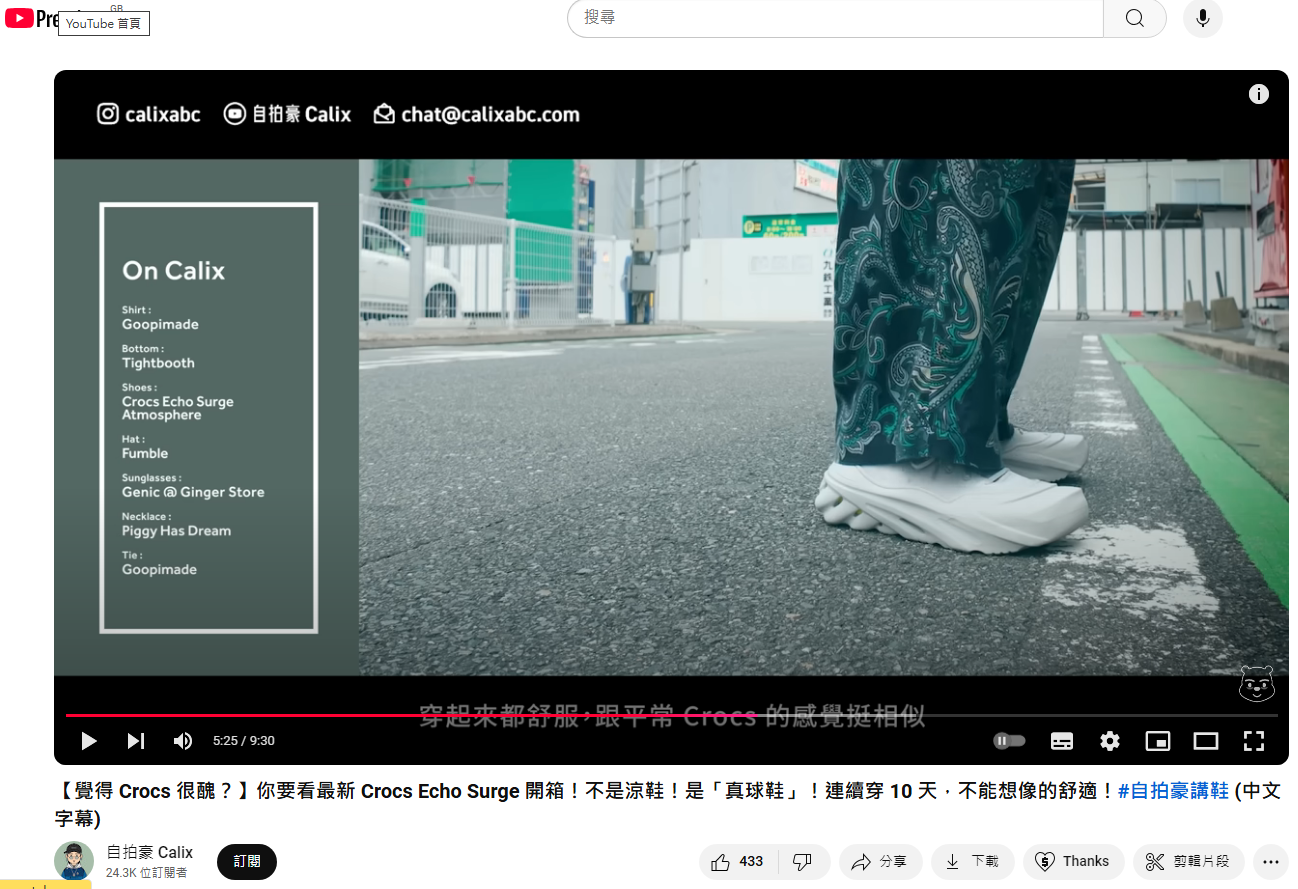Open the channel avatar of 自拍豪 Calix
The image size is (1298, 889).
[74, 861]
